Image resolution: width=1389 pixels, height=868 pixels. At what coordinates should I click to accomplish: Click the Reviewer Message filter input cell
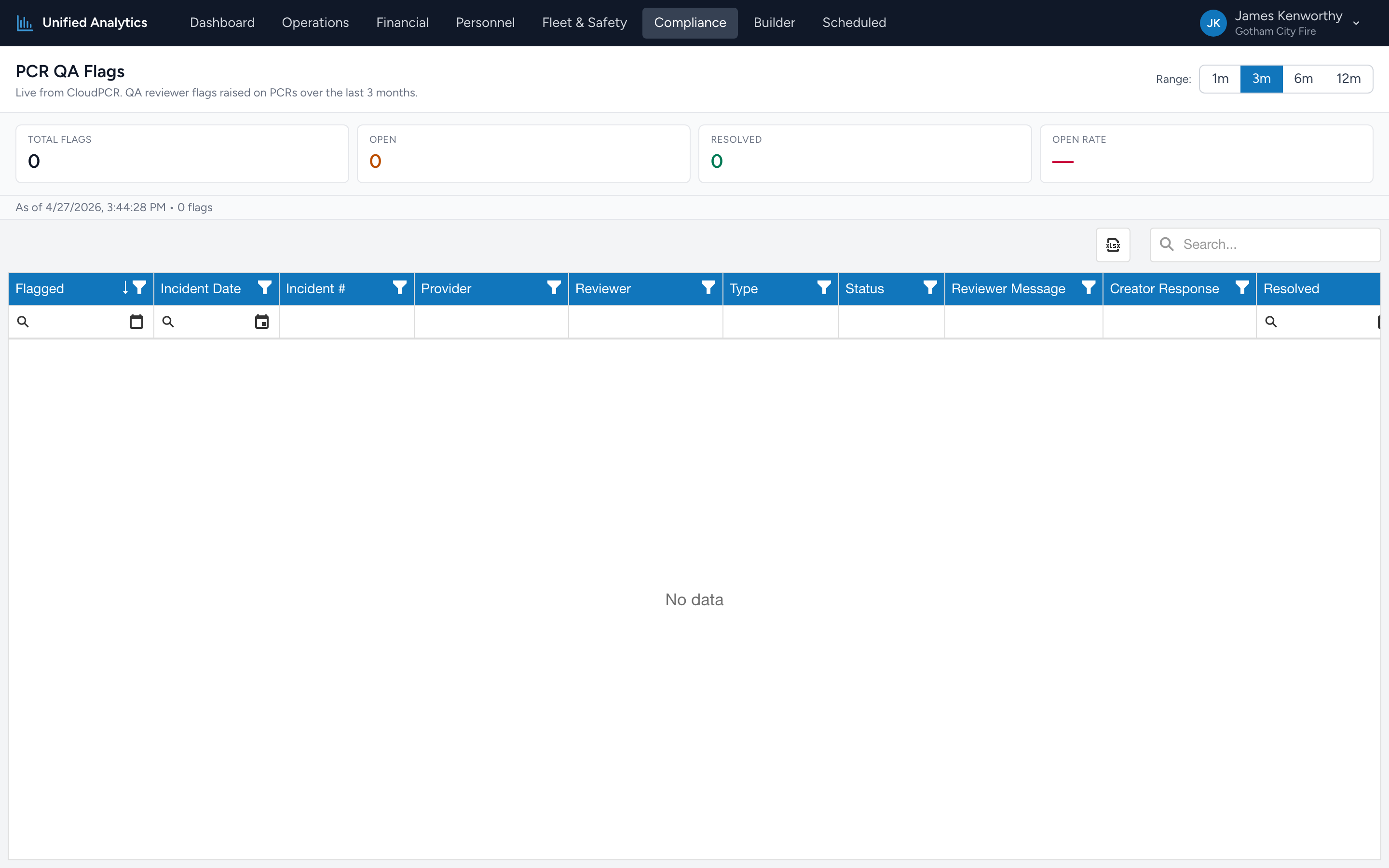pyautogui.click(x=1023, y=322)
